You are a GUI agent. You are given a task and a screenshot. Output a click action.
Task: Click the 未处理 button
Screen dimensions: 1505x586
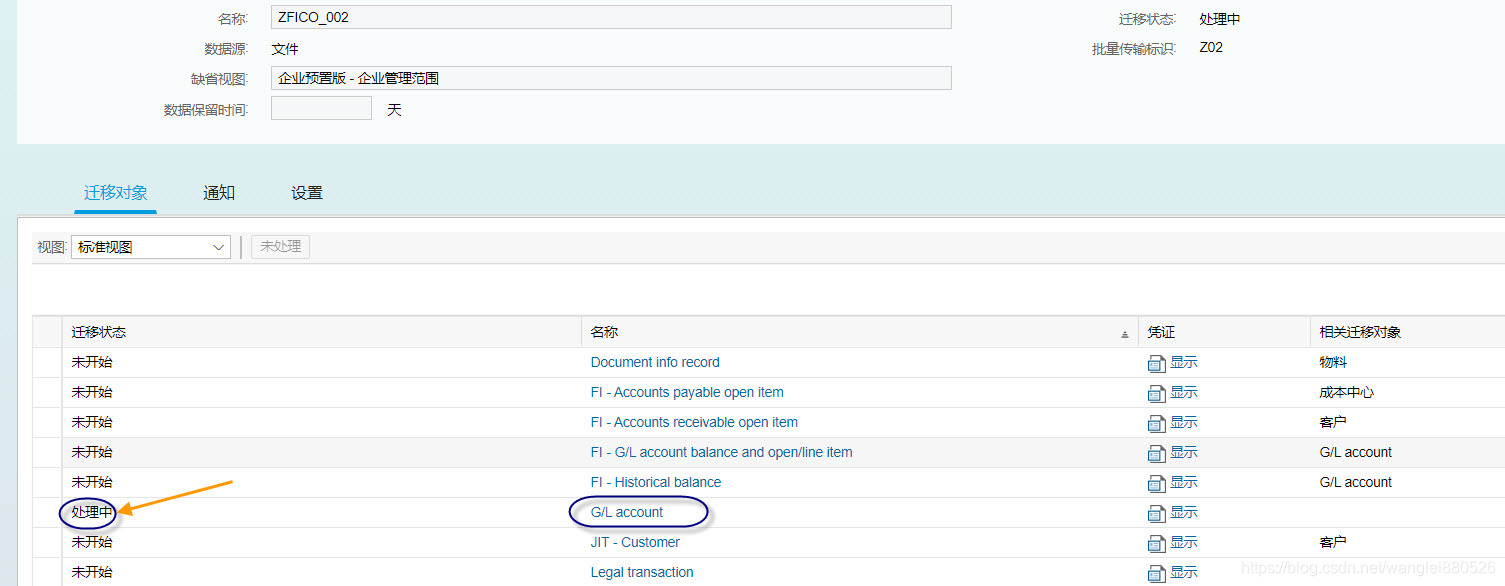280,246
